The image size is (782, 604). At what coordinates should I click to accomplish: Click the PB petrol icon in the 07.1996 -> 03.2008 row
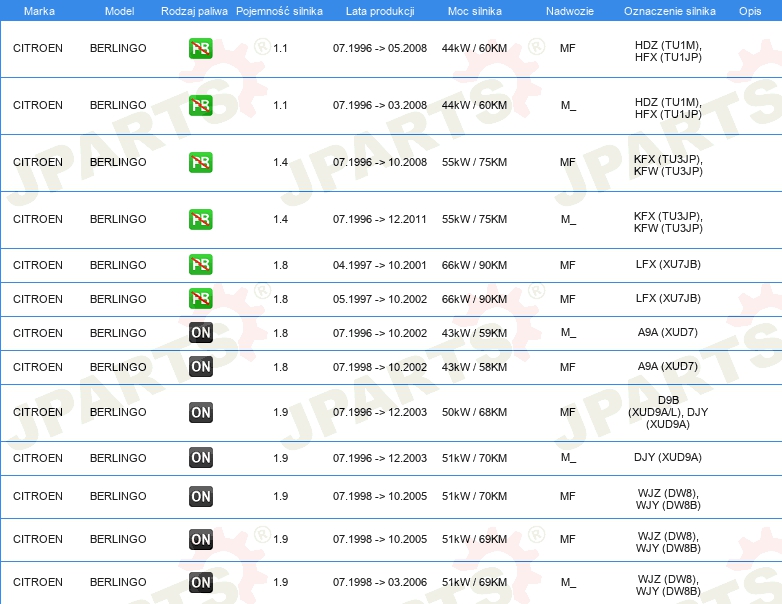click(200, 105)
